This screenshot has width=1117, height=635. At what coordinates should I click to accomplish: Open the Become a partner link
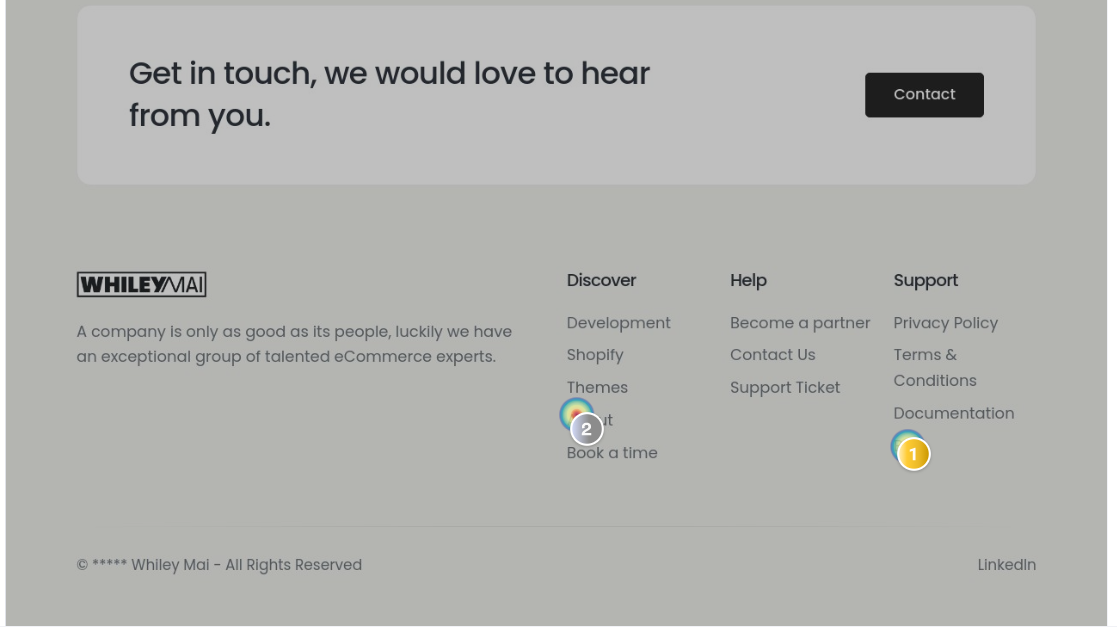[x=800, y=323]
